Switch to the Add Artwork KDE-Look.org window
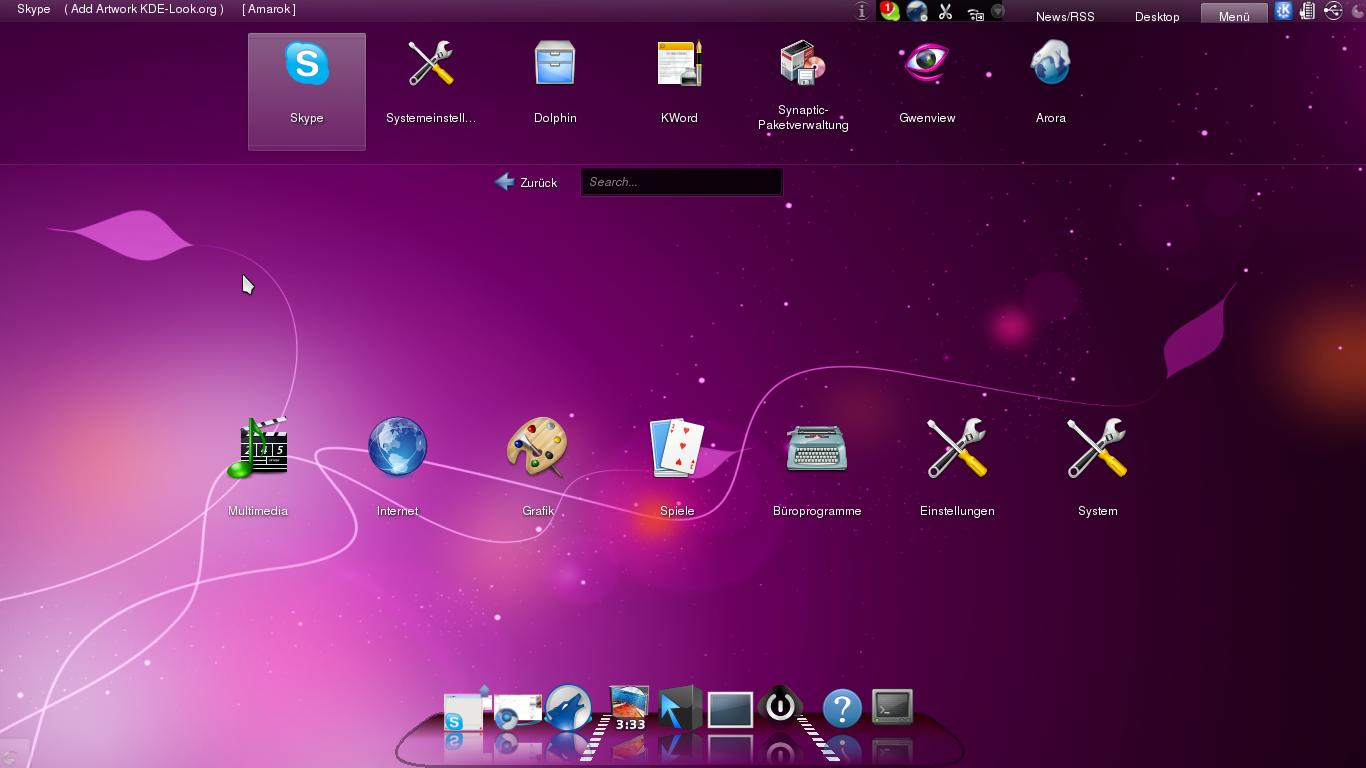1366x768 pixels. pyautogui.click(x=144, y=9)
